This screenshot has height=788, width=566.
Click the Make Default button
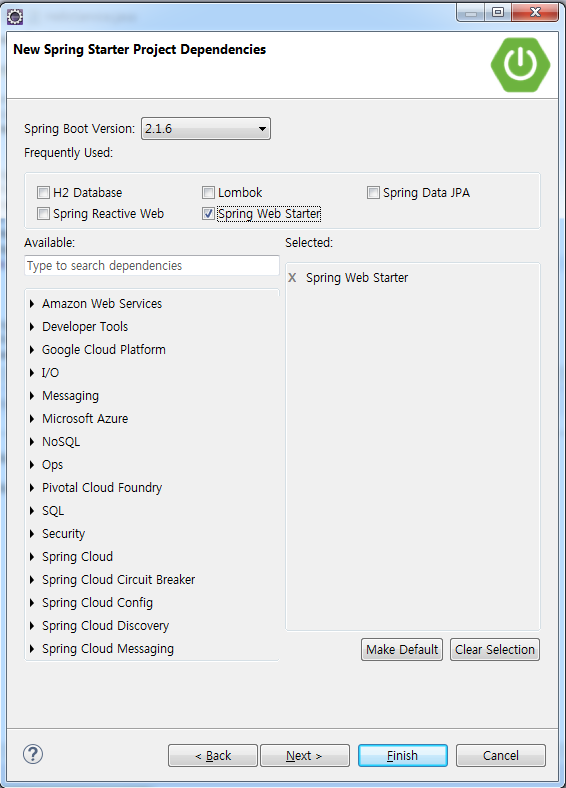pyautogui.click(x=402, y=649)
